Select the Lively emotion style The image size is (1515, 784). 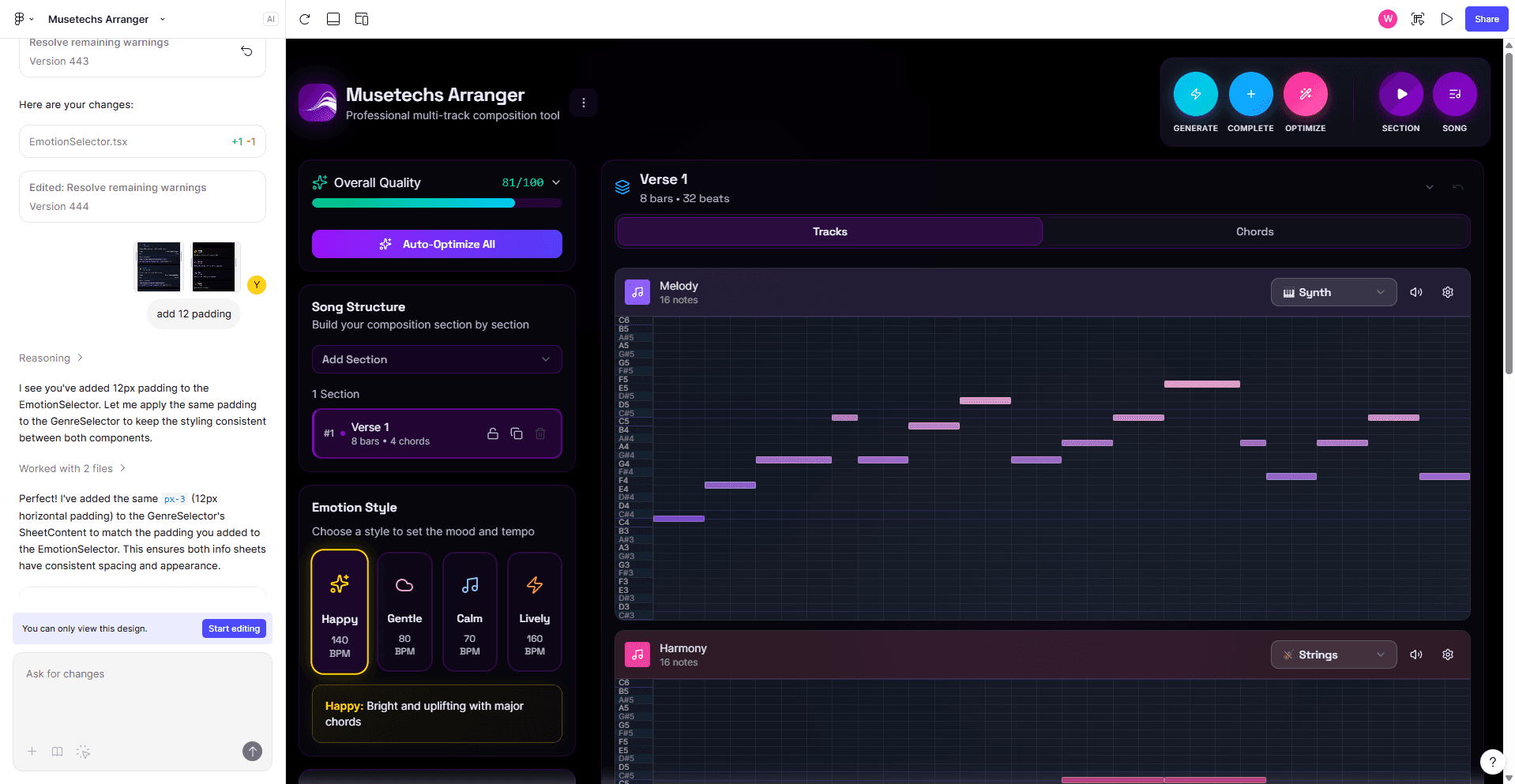click(x=535, y=612)
